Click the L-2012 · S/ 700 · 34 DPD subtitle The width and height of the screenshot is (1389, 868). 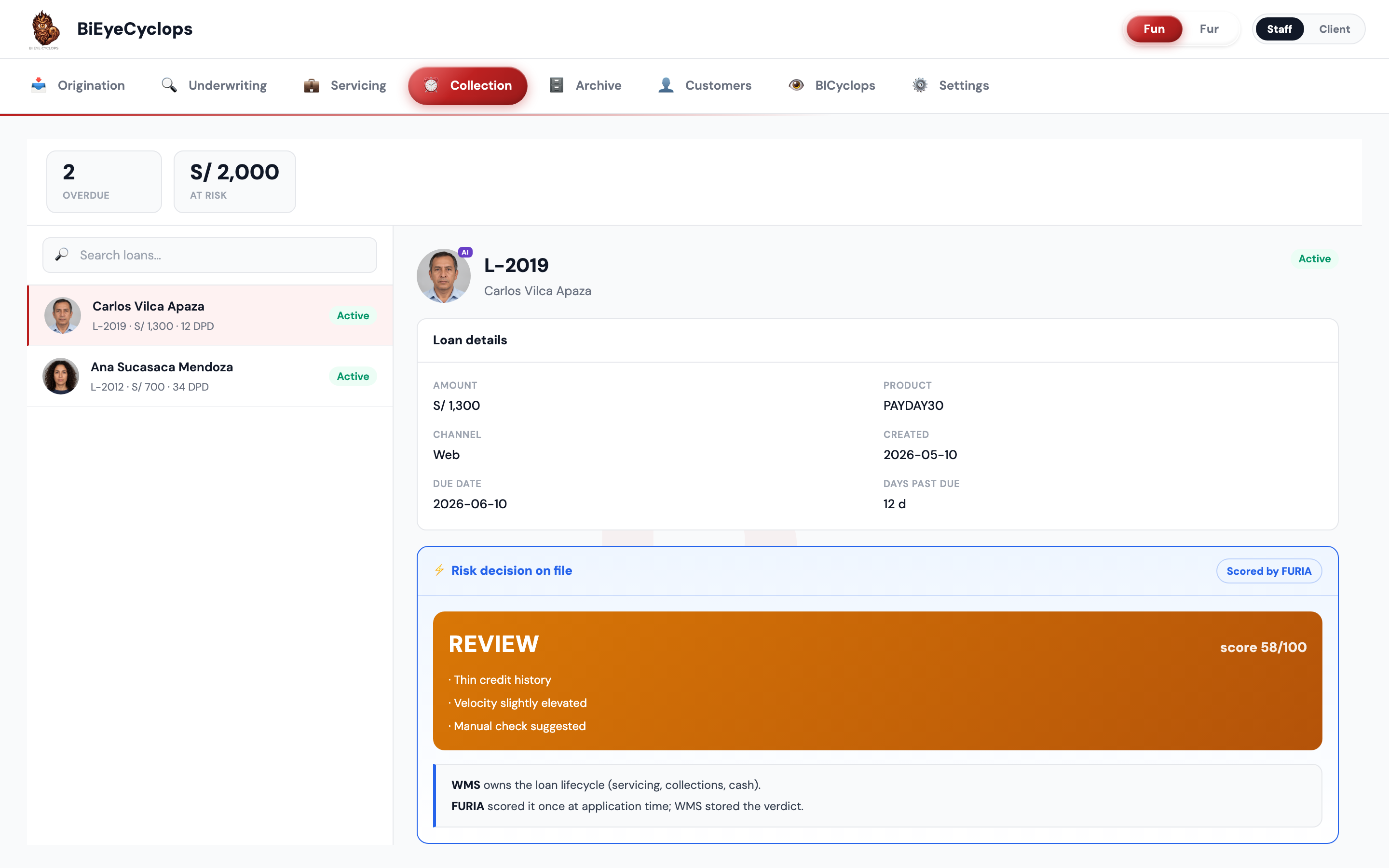[x=149, y=387]
